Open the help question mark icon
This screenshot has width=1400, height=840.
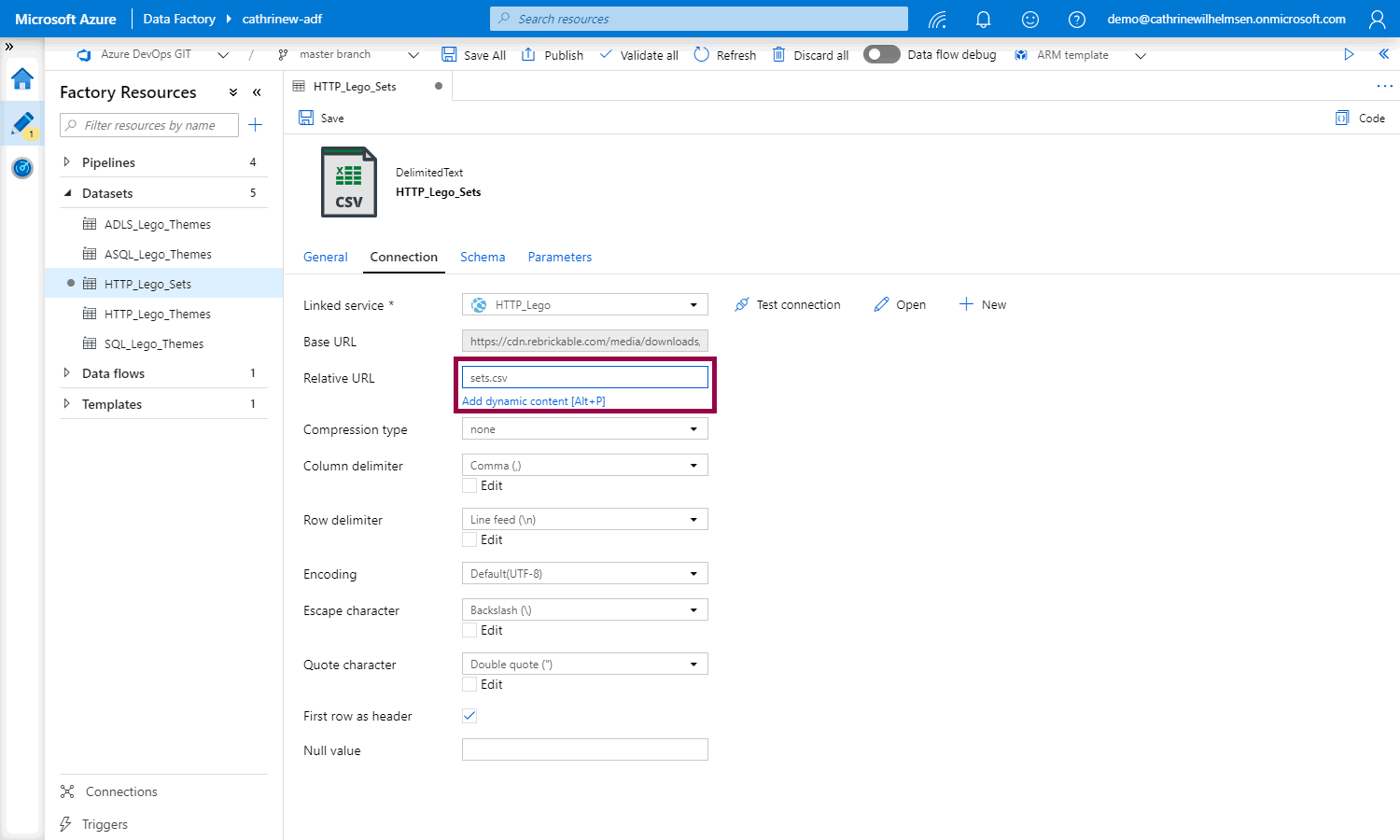(1076, 19)
